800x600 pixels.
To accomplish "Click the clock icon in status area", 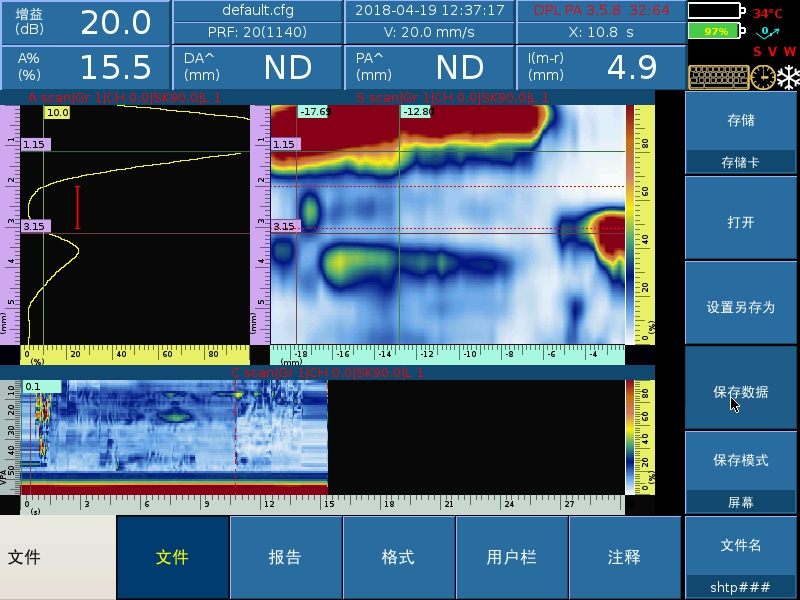I will point(762,77).
